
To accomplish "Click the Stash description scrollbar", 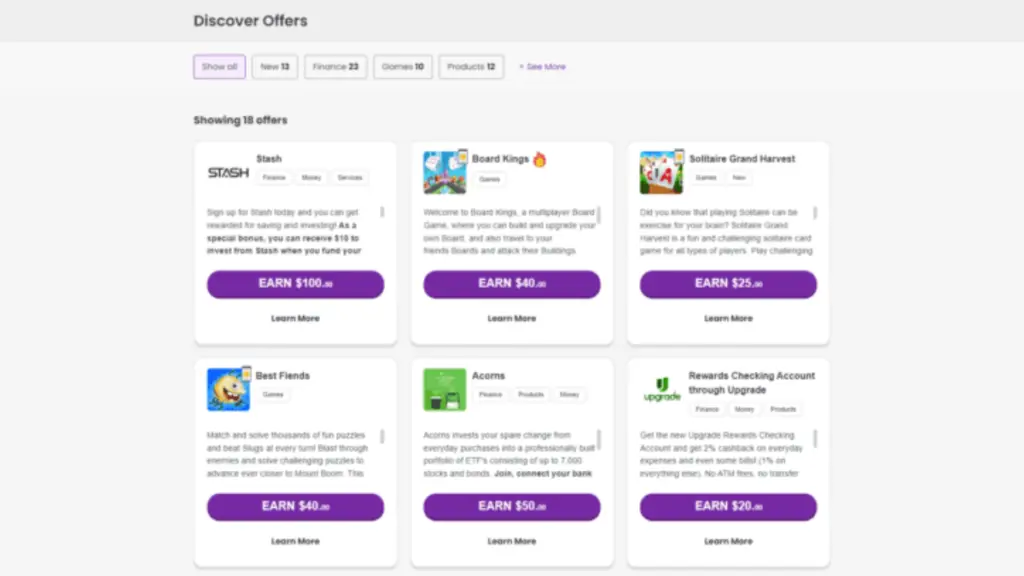I will [x=382, y=212].
